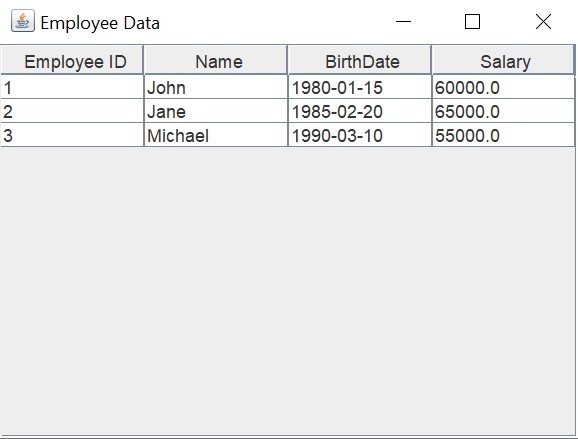Select the cell containing Michael
578x439 pixels.
216,135
